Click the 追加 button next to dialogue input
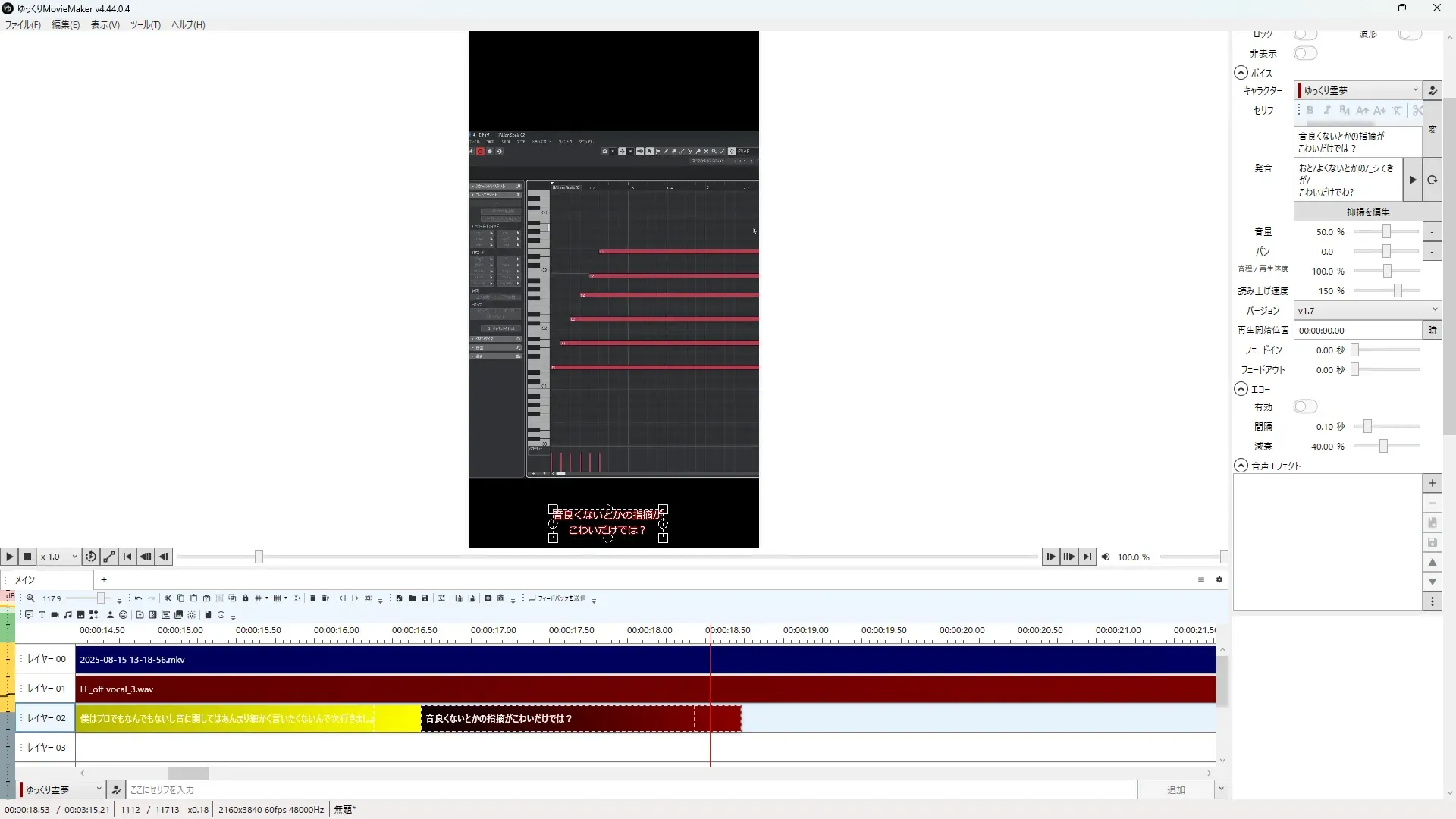1456x819 pixels. [x=1175, y=789]
